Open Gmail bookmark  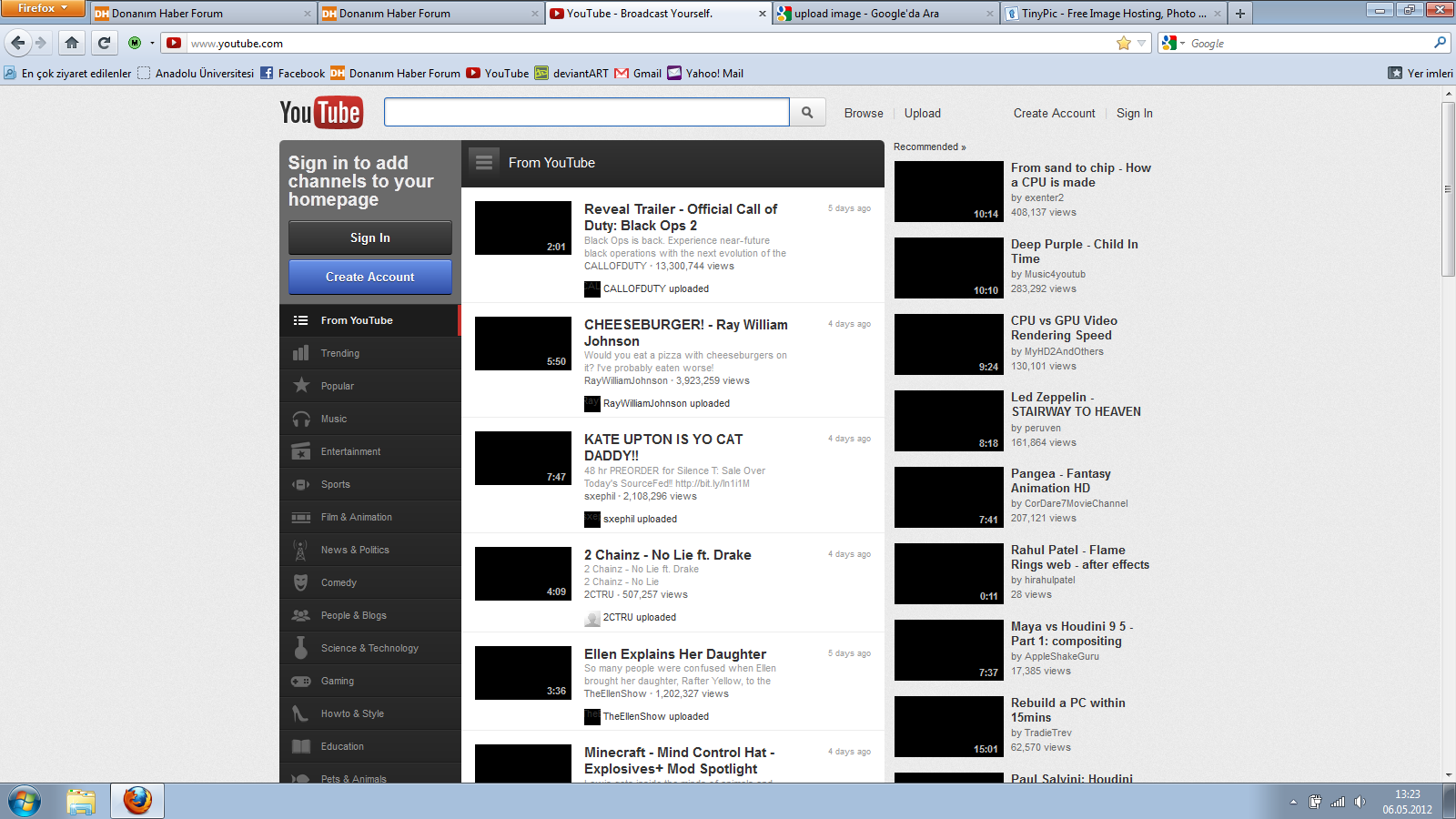[638, 73]
